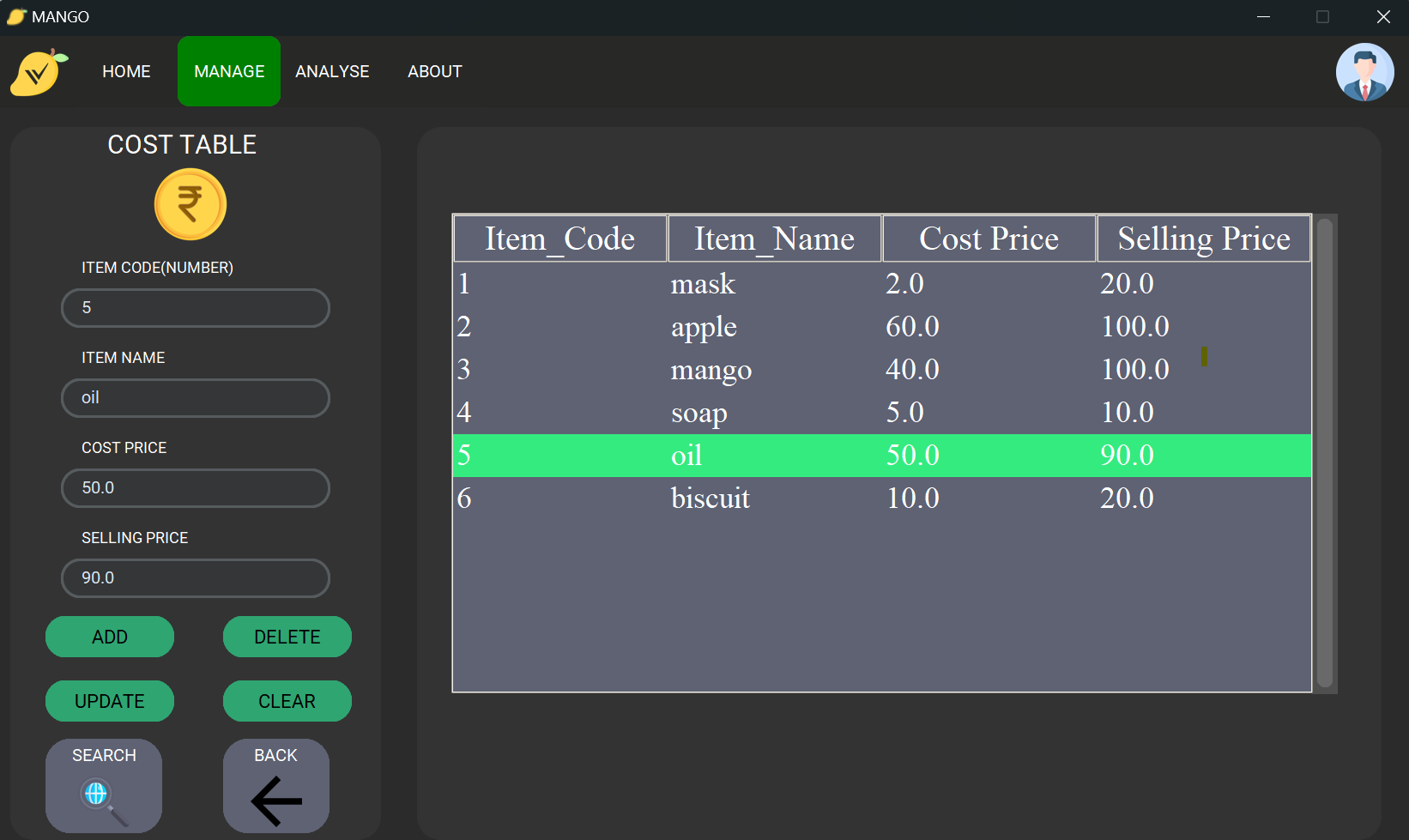Click the ITEM NAME input showing oil

click(195, 398)
